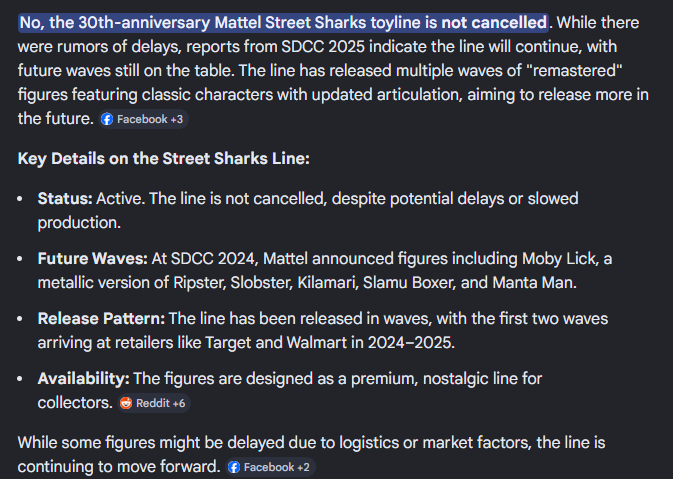Viewport: 673px width, 479px height.
Task: Click the Facebook logo beside the +3 count
Action: click(107, 119)
